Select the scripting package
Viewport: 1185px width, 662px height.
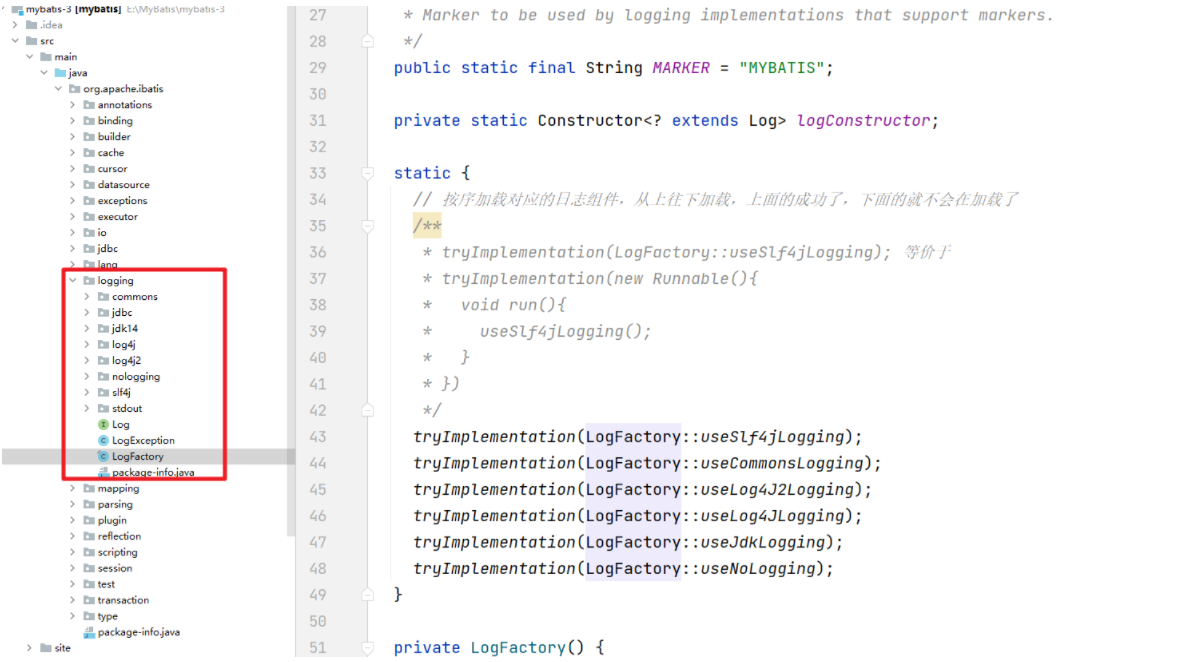117,552
